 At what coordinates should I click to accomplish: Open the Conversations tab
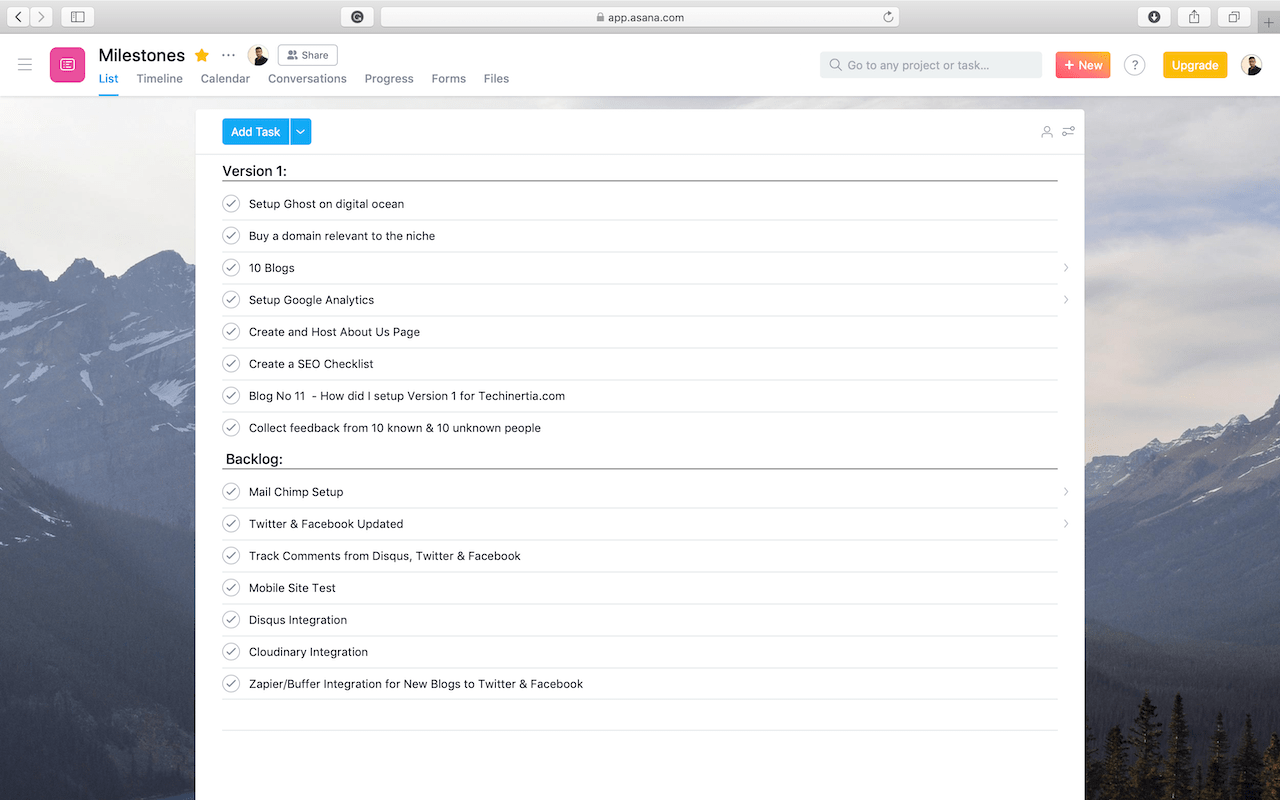(307, 79)
